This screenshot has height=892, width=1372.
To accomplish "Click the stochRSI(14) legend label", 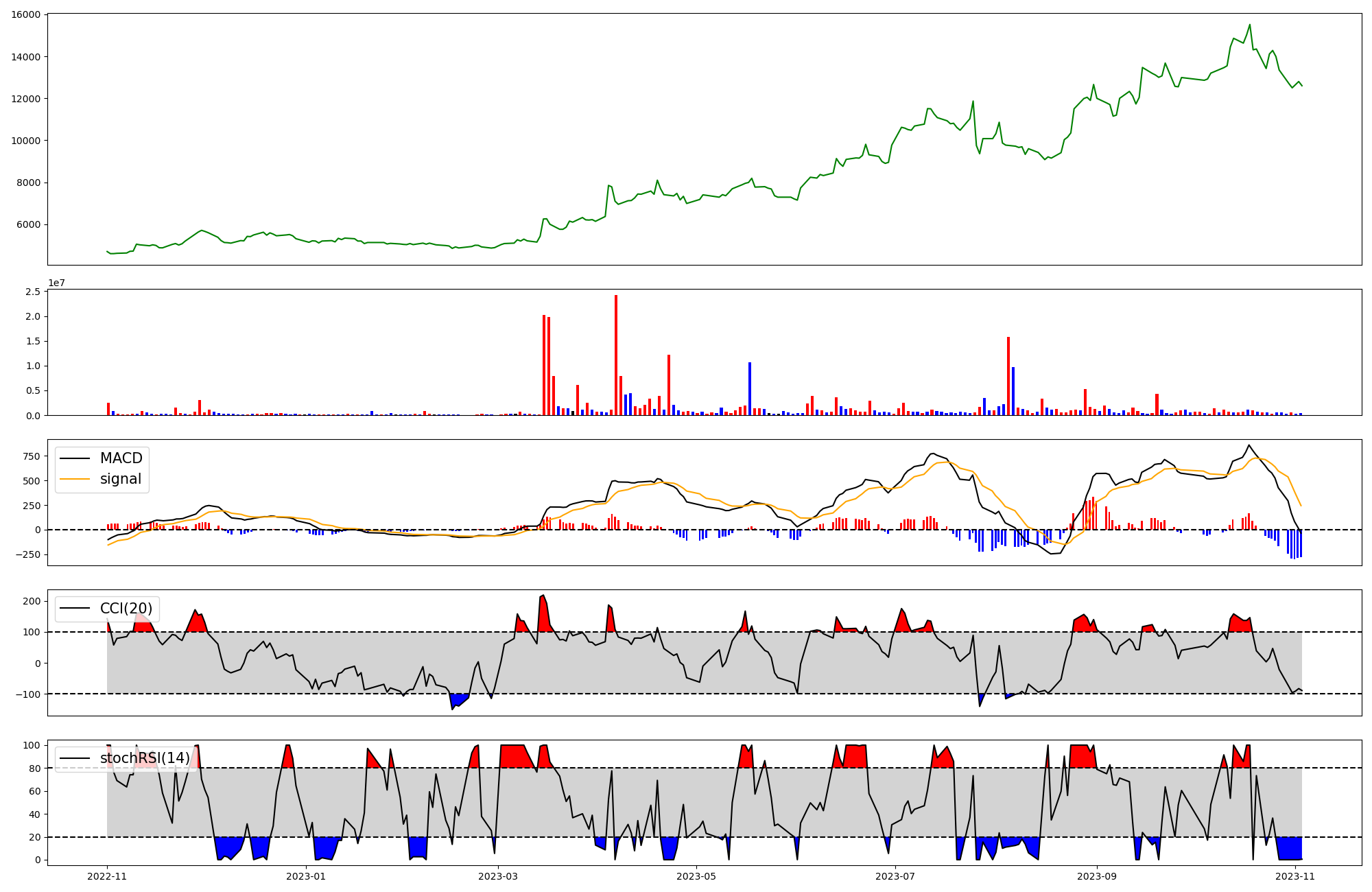I will (x=145, y=758).
